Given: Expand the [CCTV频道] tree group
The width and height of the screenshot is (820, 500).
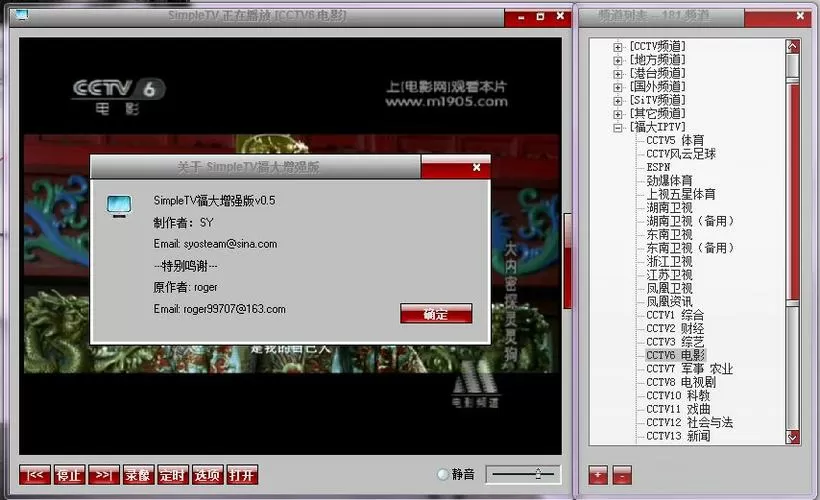Looking at the screenshot, I should (618, 47).
